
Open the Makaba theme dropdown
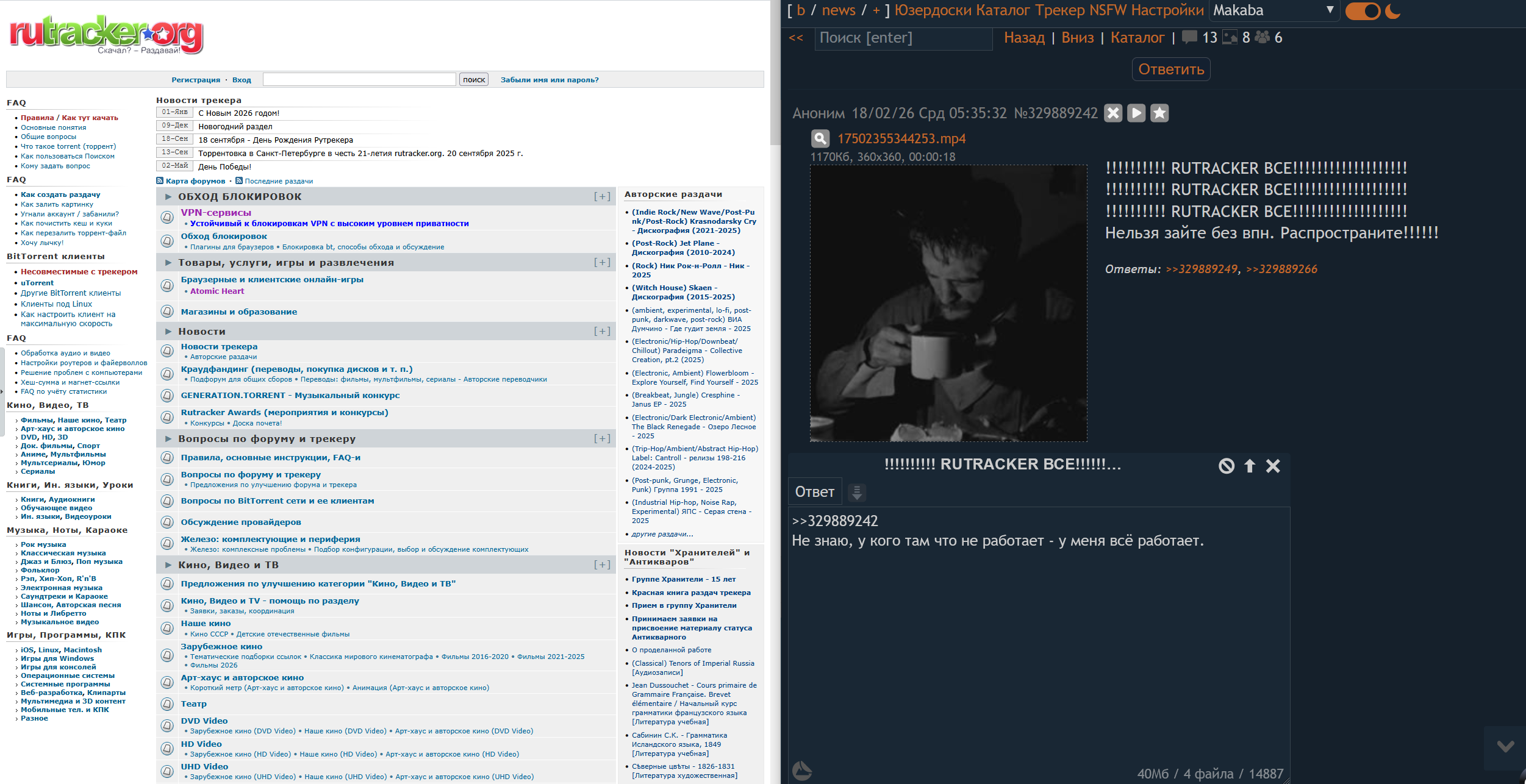(1273, 10)
